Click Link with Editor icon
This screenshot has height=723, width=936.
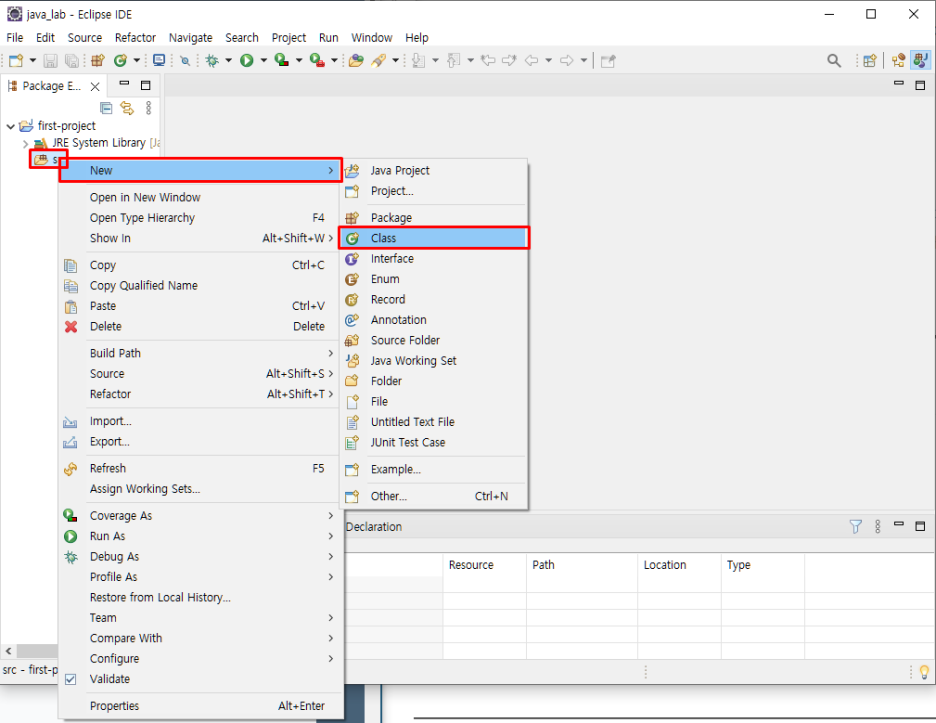click(x=127, y=108)
